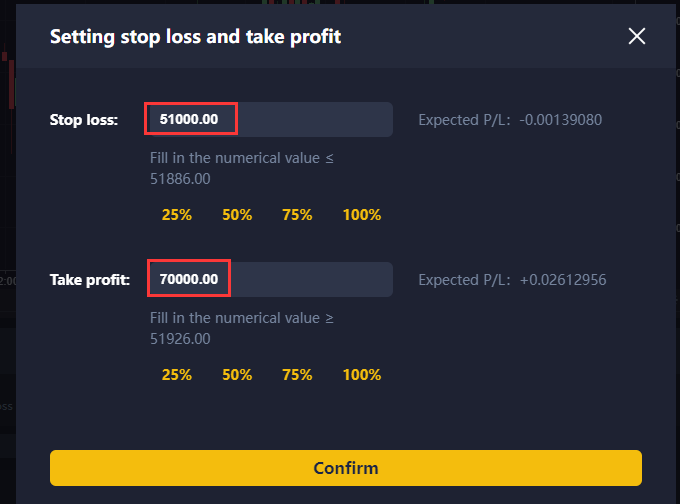
Task: Close the stop loss and take profit dialog
Action: pyautogui.click(x=637, y=37)
